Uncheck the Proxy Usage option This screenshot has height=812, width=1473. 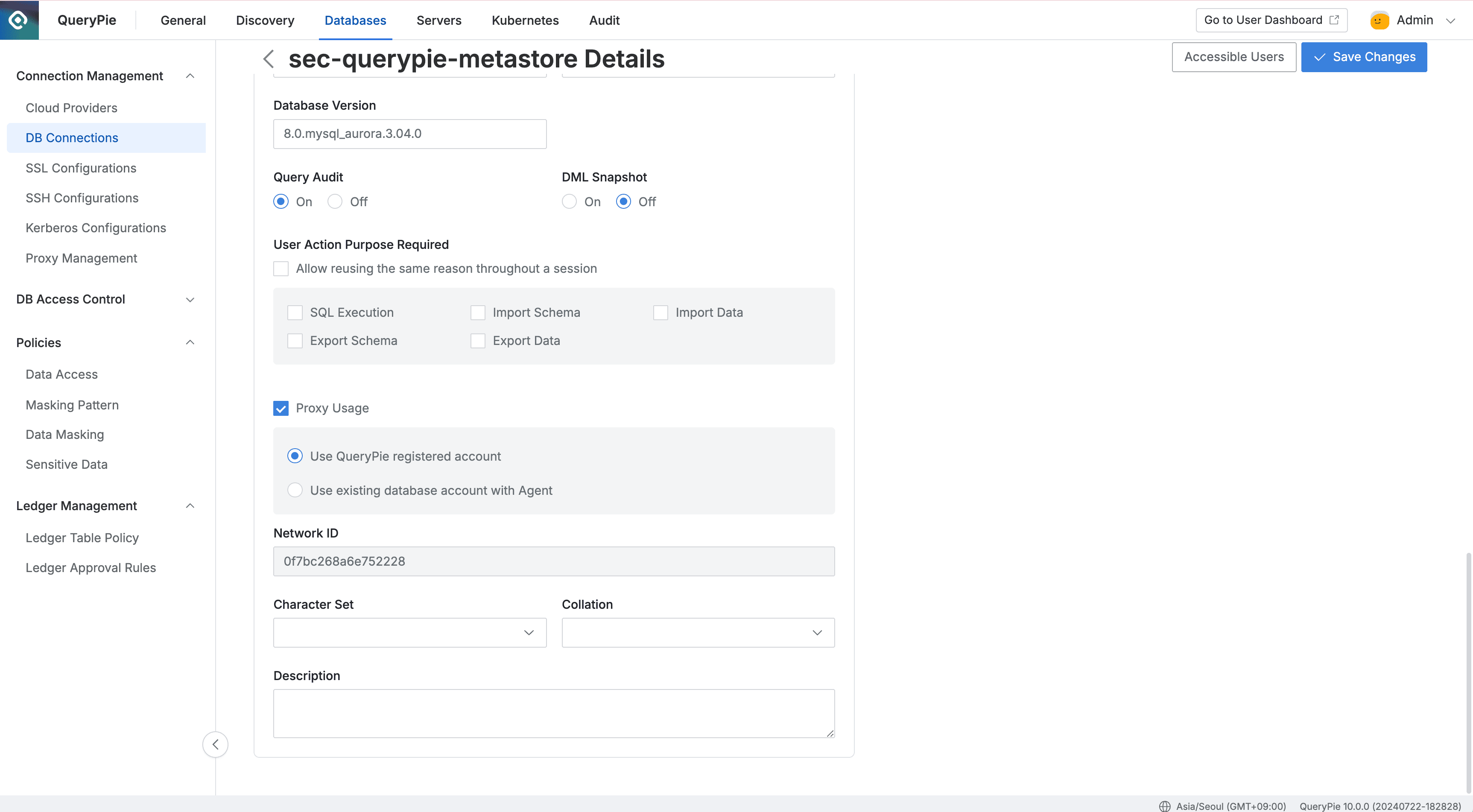pyautogui.click(x=281, y=408)
